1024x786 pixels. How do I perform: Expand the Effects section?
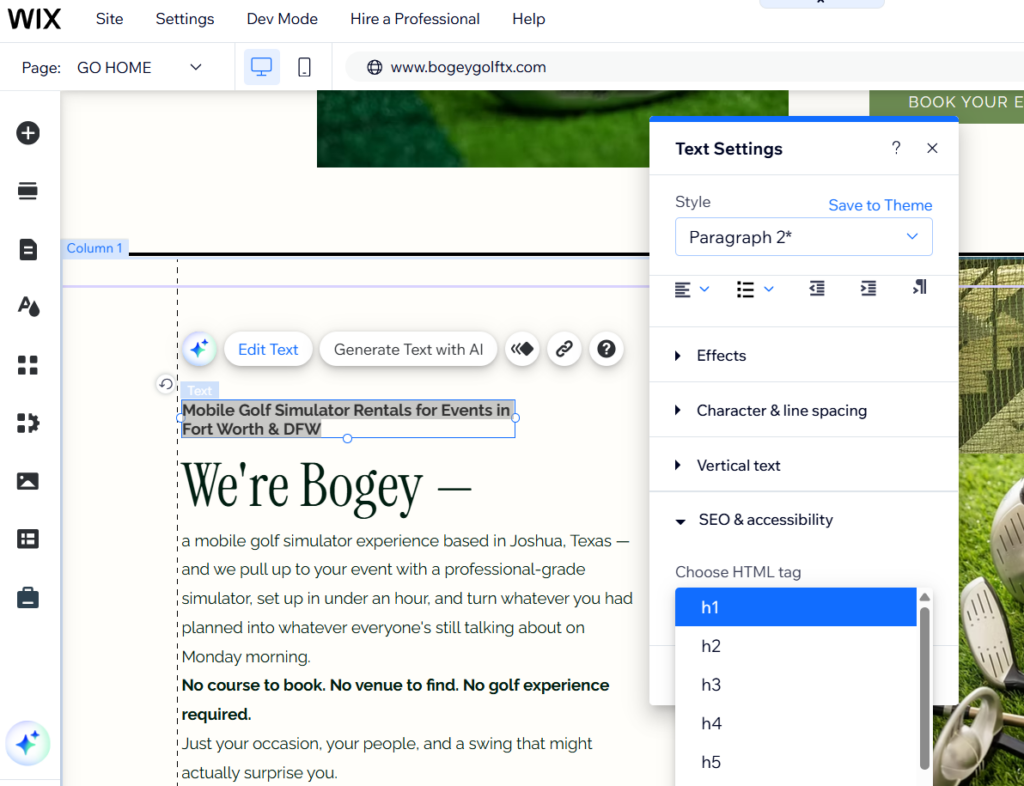pyautogui.click(x=720, y=355)
